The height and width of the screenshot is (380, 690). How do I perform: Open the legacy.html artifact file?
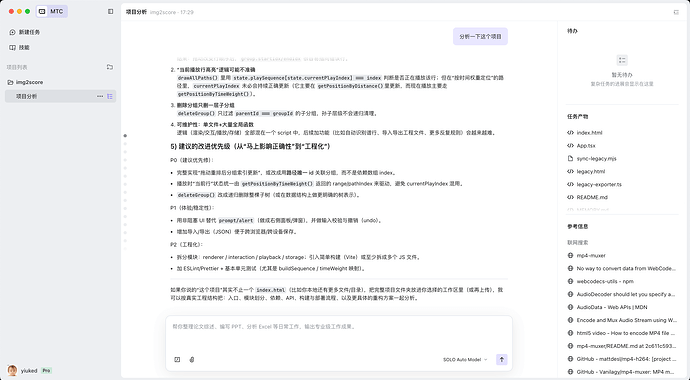click(x=591, y=172)
